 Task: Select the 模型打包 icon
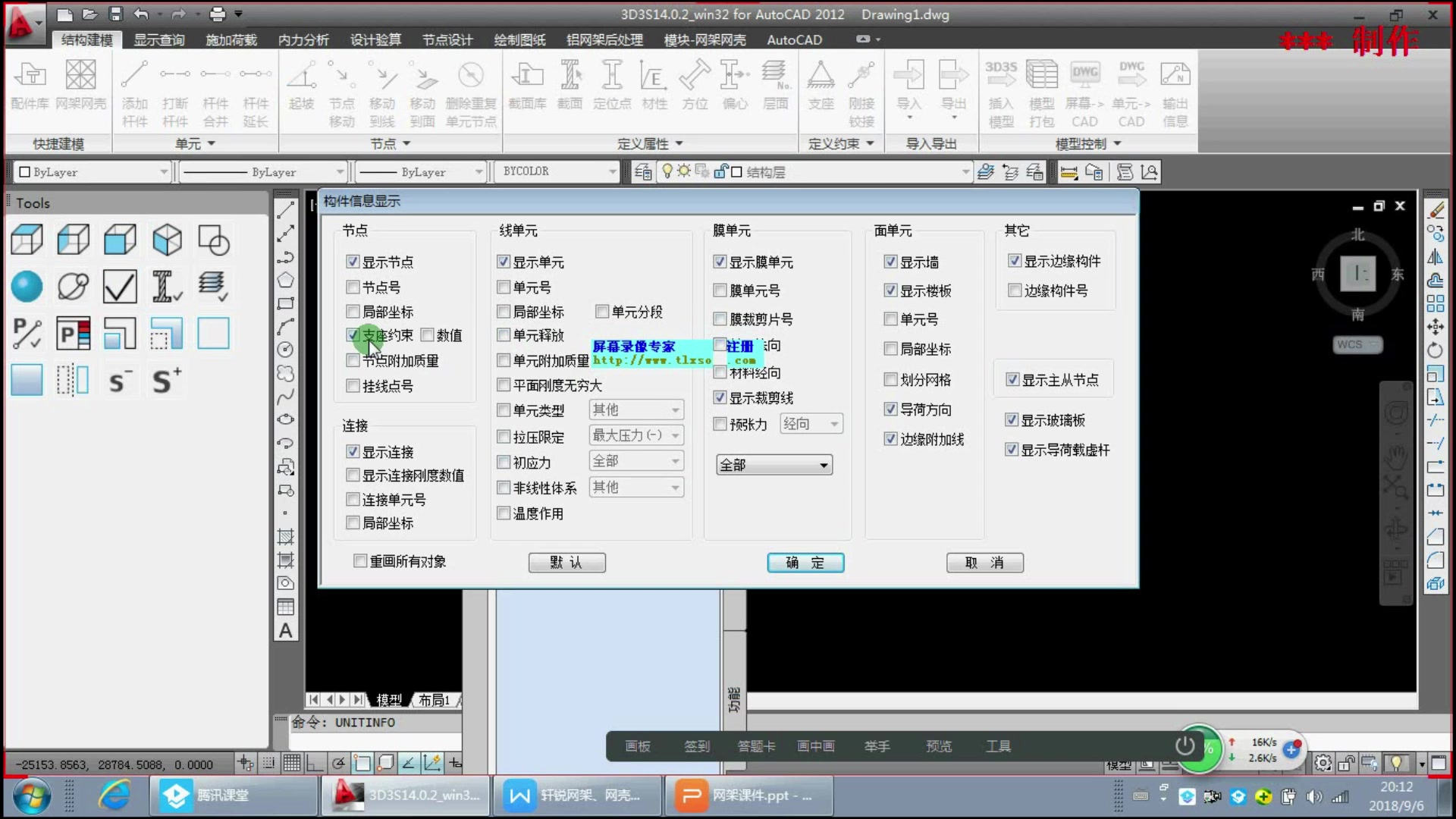click(1042, 87)
